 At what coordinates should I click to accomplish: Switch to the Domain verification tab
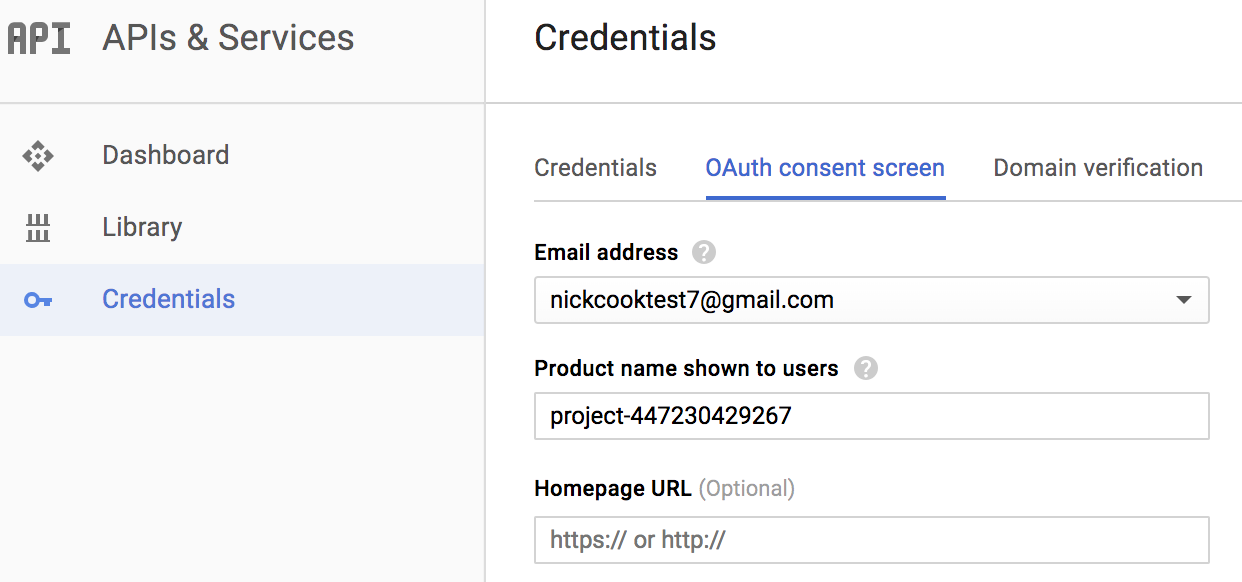pyautogui.click(x=1096, y=167)
